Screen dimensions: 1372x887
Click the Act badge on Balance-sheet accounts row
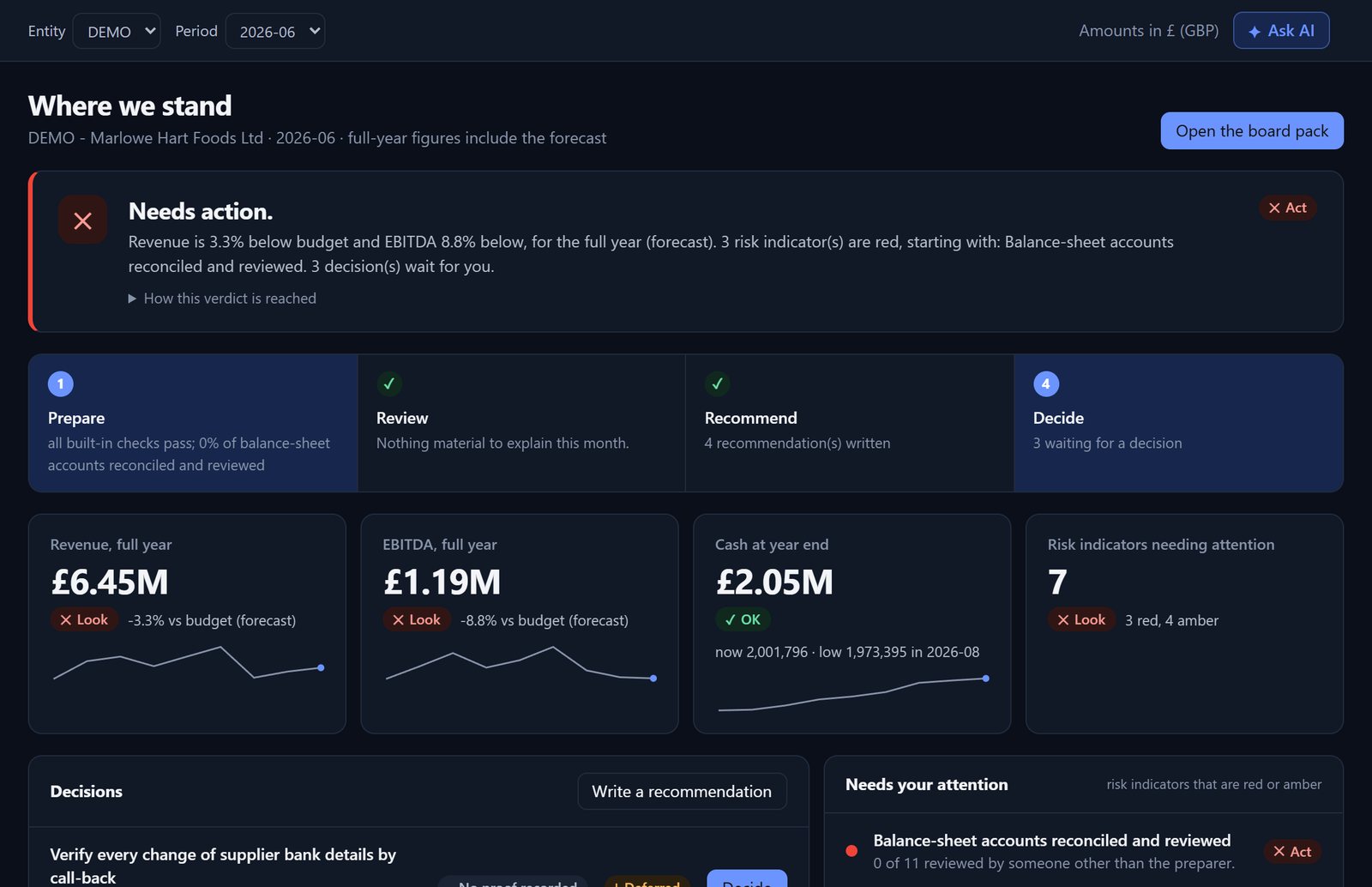1292,851
